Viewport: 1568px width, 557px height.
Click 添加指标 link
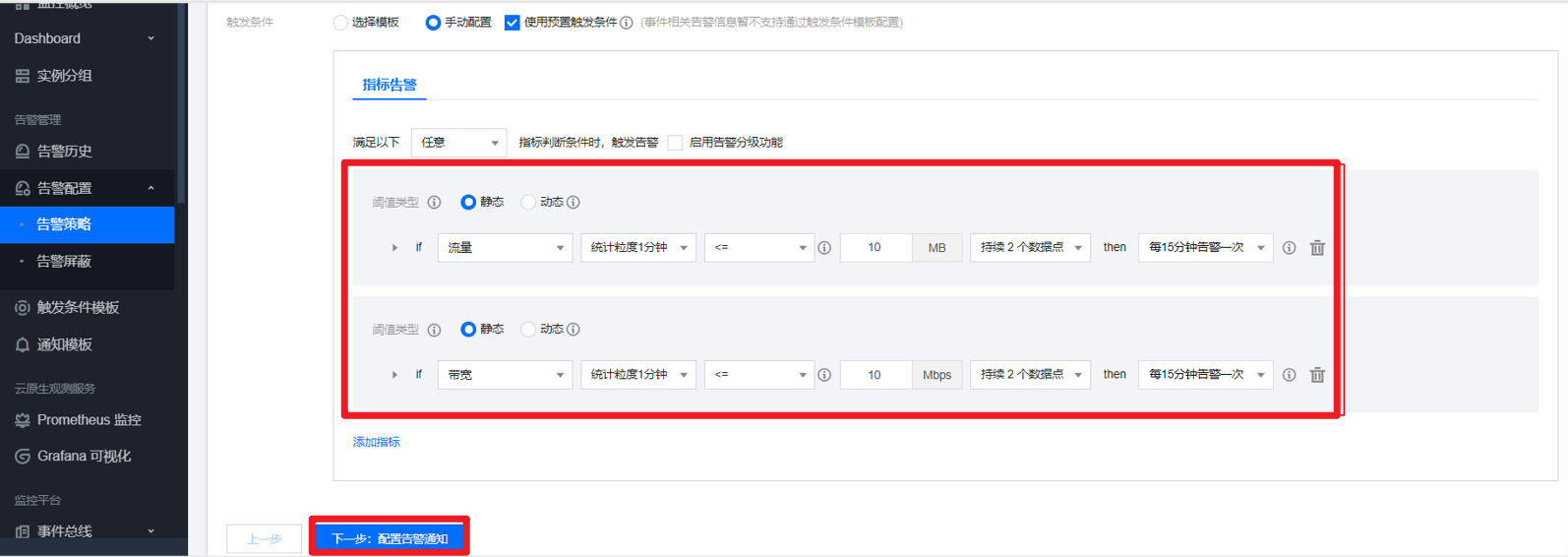[x=377, y=443]
